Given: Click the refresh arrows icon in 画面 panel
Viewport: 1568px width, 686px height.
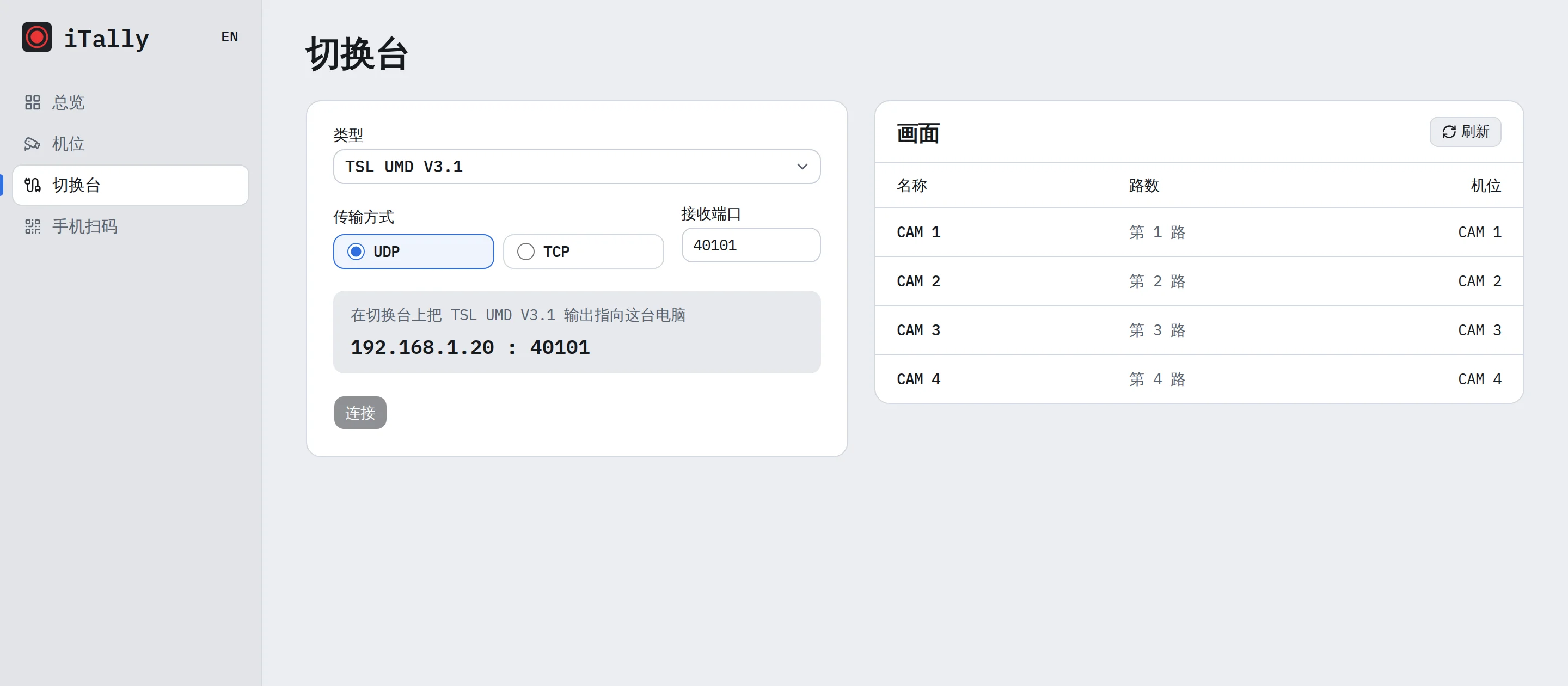Looking at the screenshot, I should click(1449, 132).
